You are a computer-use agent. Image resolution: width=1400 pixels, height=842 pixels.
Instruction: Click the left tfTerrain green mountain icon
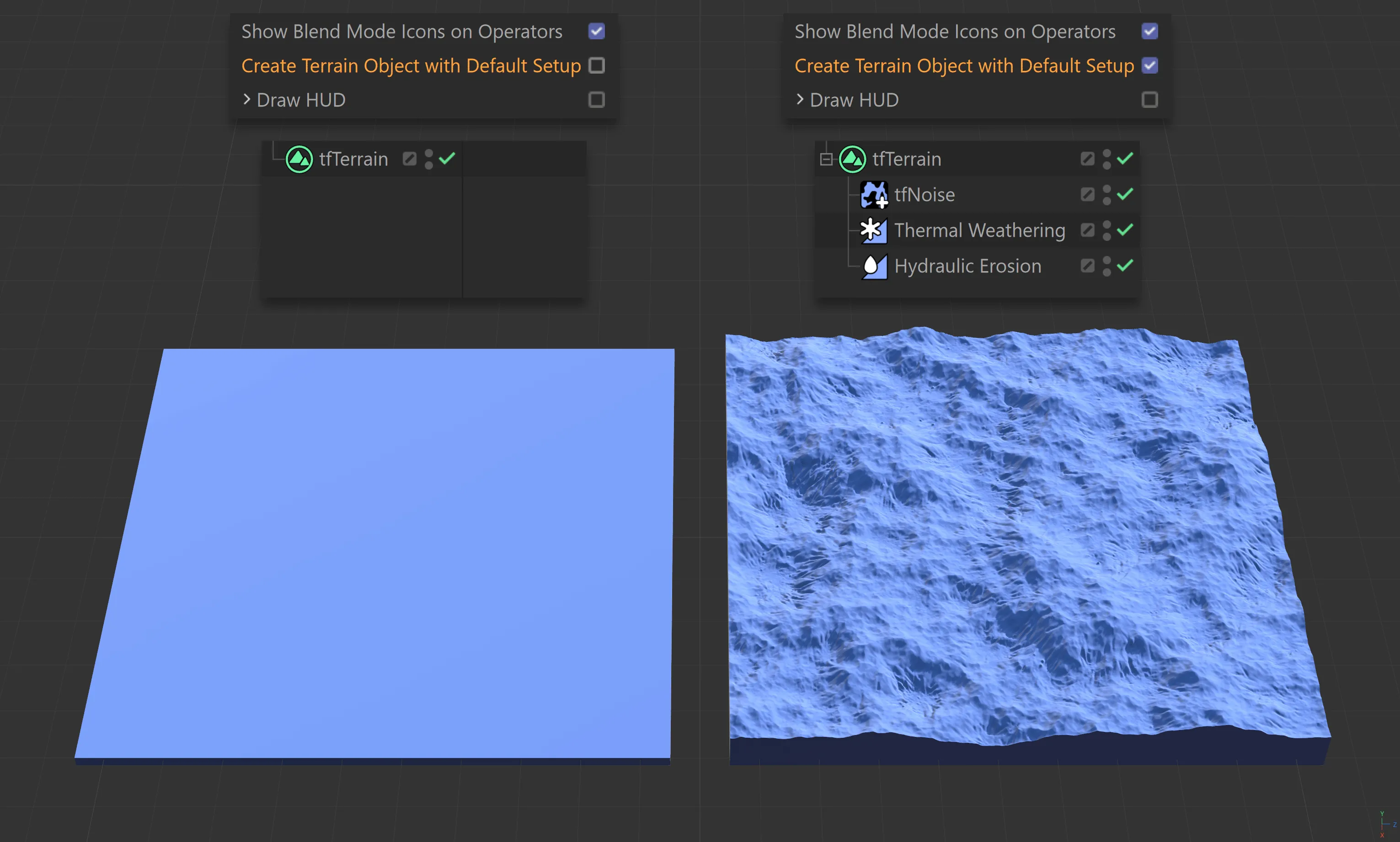pos(299,160)
